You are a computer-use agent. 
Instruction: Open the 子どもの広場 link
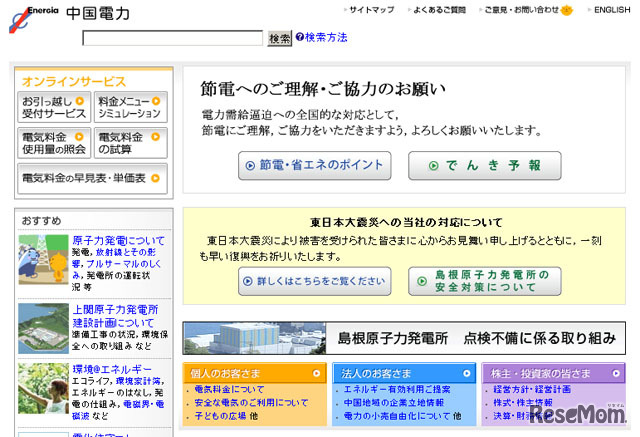click(220, 416)
